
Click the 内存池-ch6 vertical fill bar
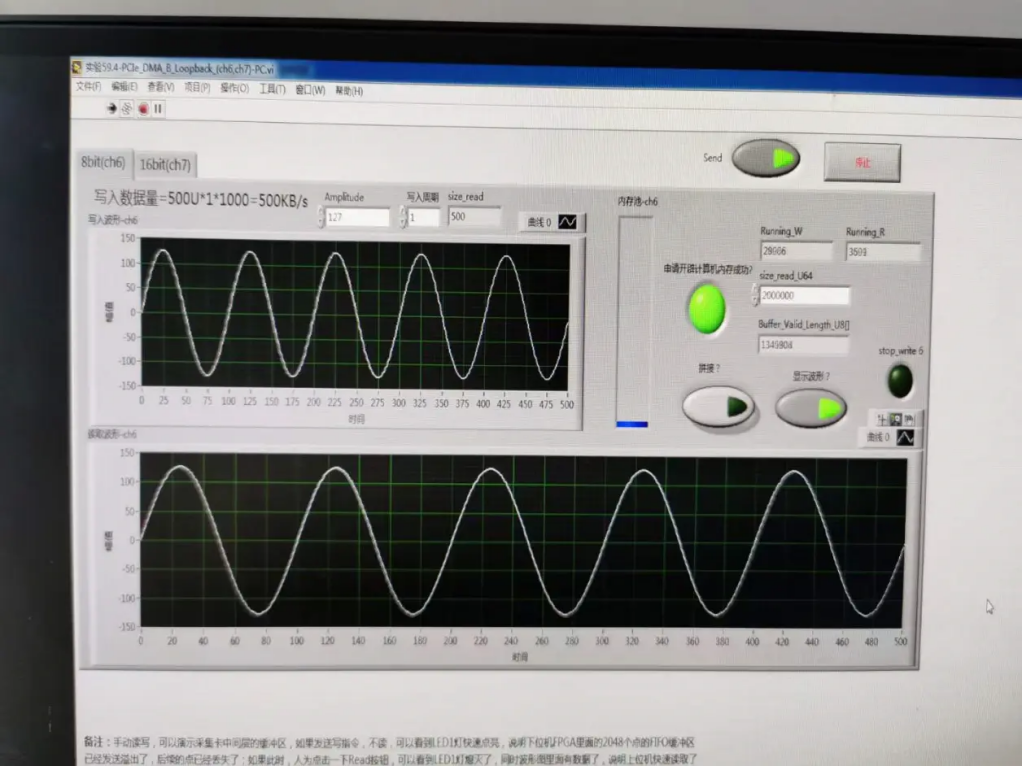pyautogui.click(x=632, y=320)
